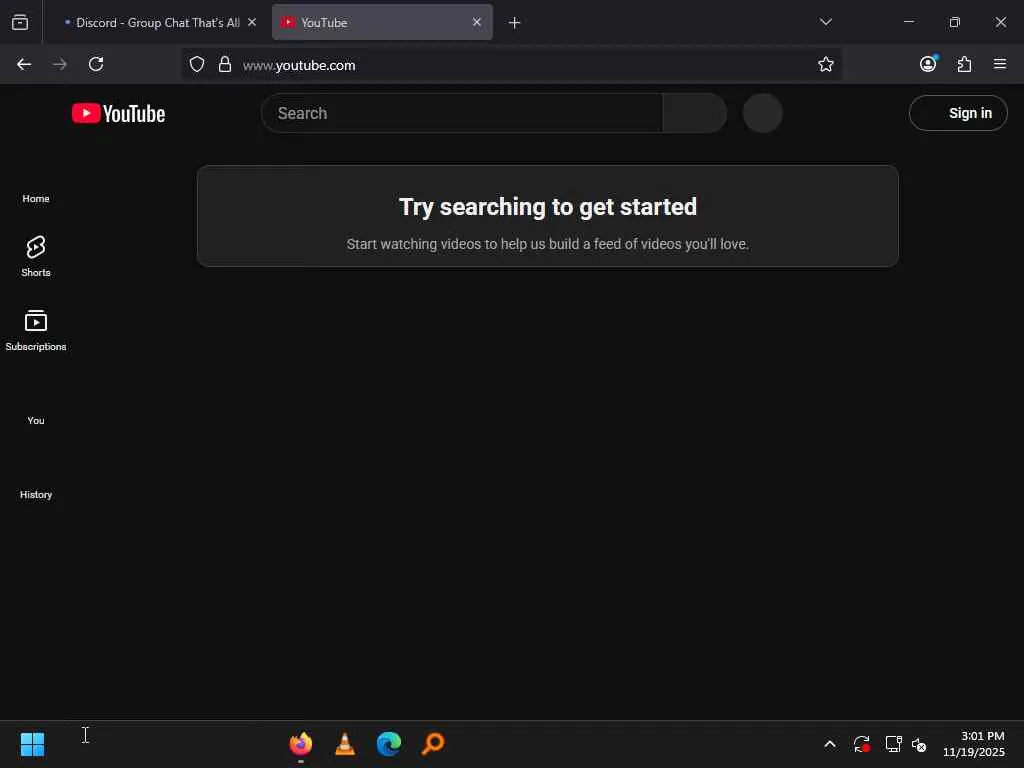The image size is (1024, 768).
Task: Click the YouTube Search input field
Action: coord(462,113)
